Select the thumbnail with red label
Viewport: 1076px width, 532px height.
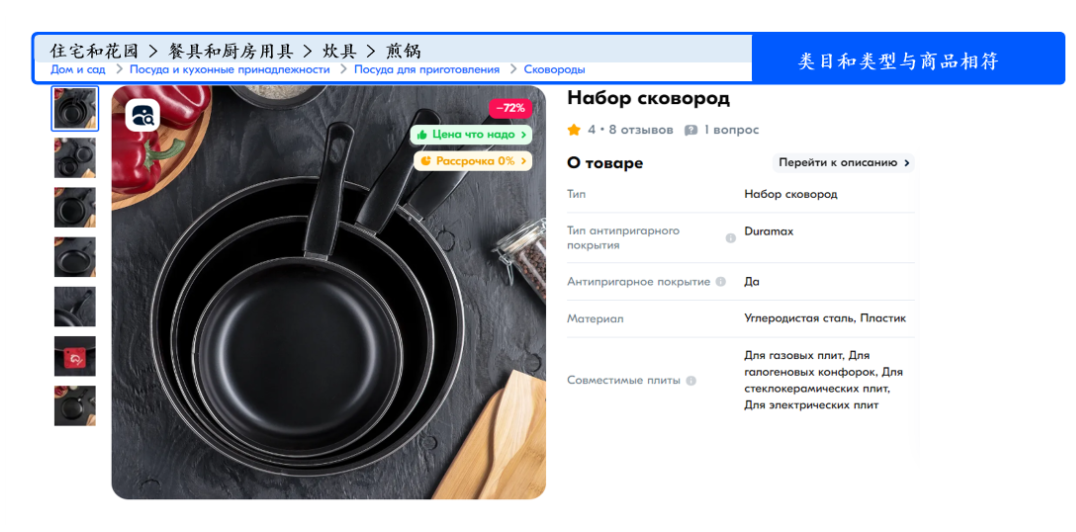[x=75, y=356]
